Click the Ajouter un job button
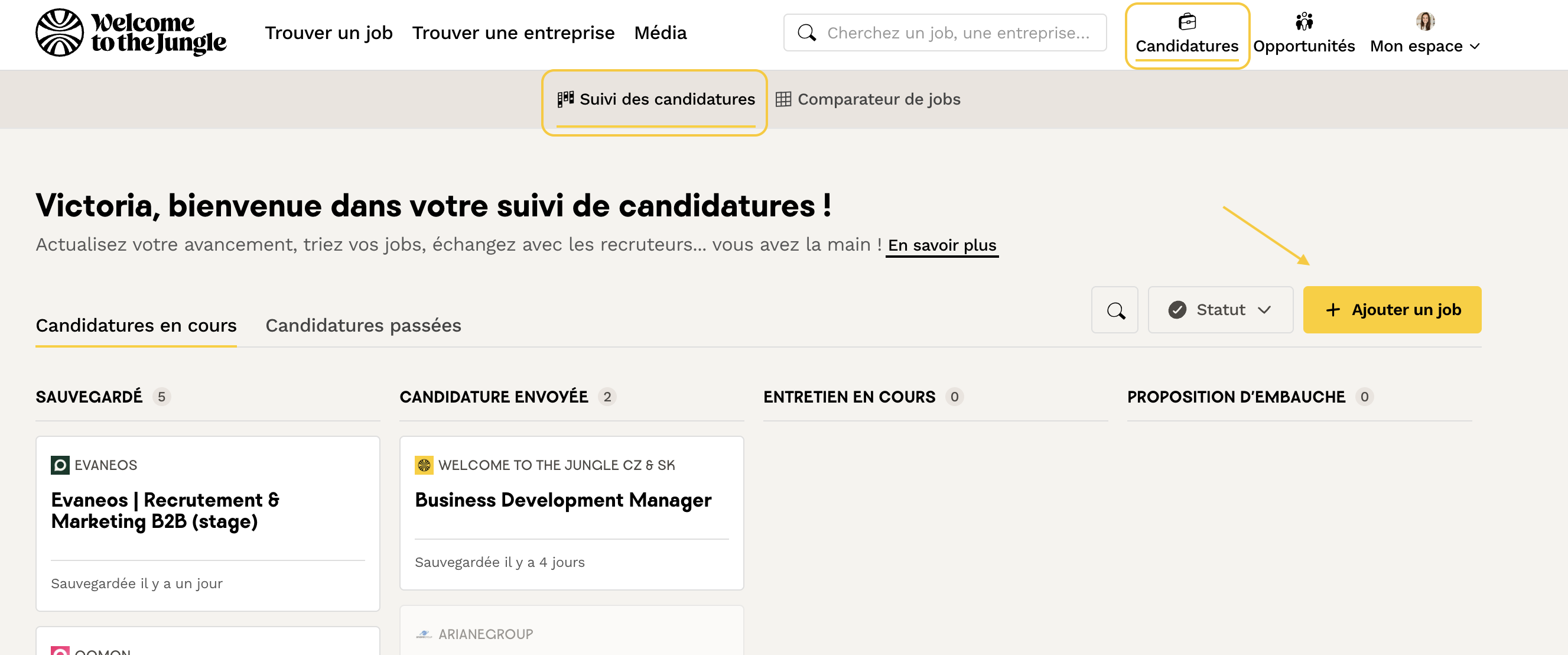Viewport: 1568px width, 655px height. [x=1391, y=310]
